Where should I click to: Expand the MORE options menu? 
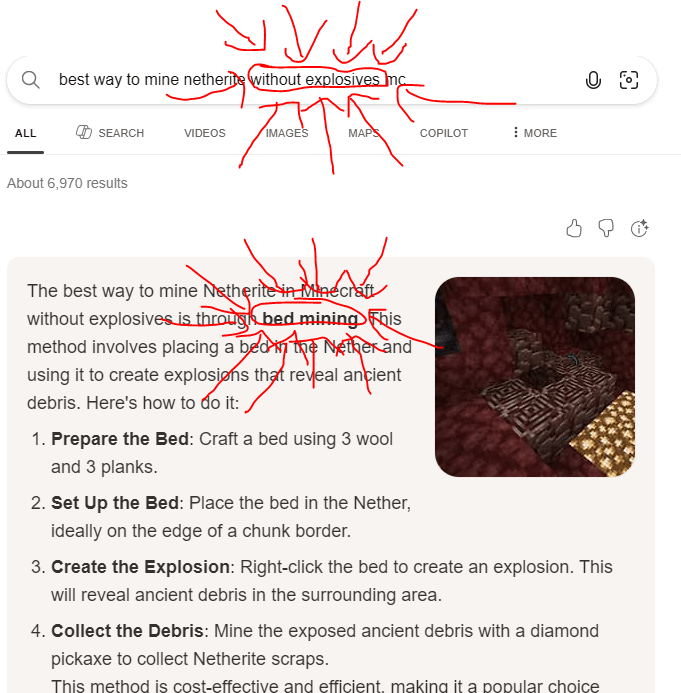535,133
